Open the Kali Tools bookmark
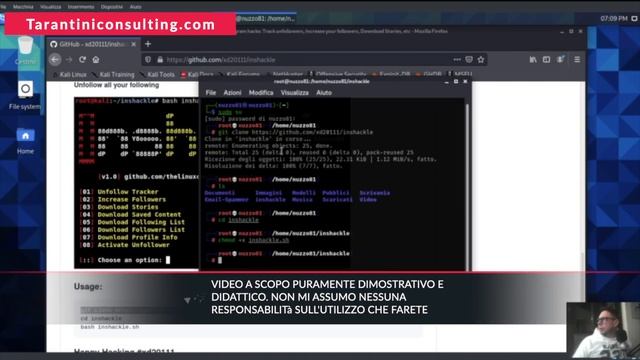The width and height of the screenshot is (640, 360). (158, 75)
